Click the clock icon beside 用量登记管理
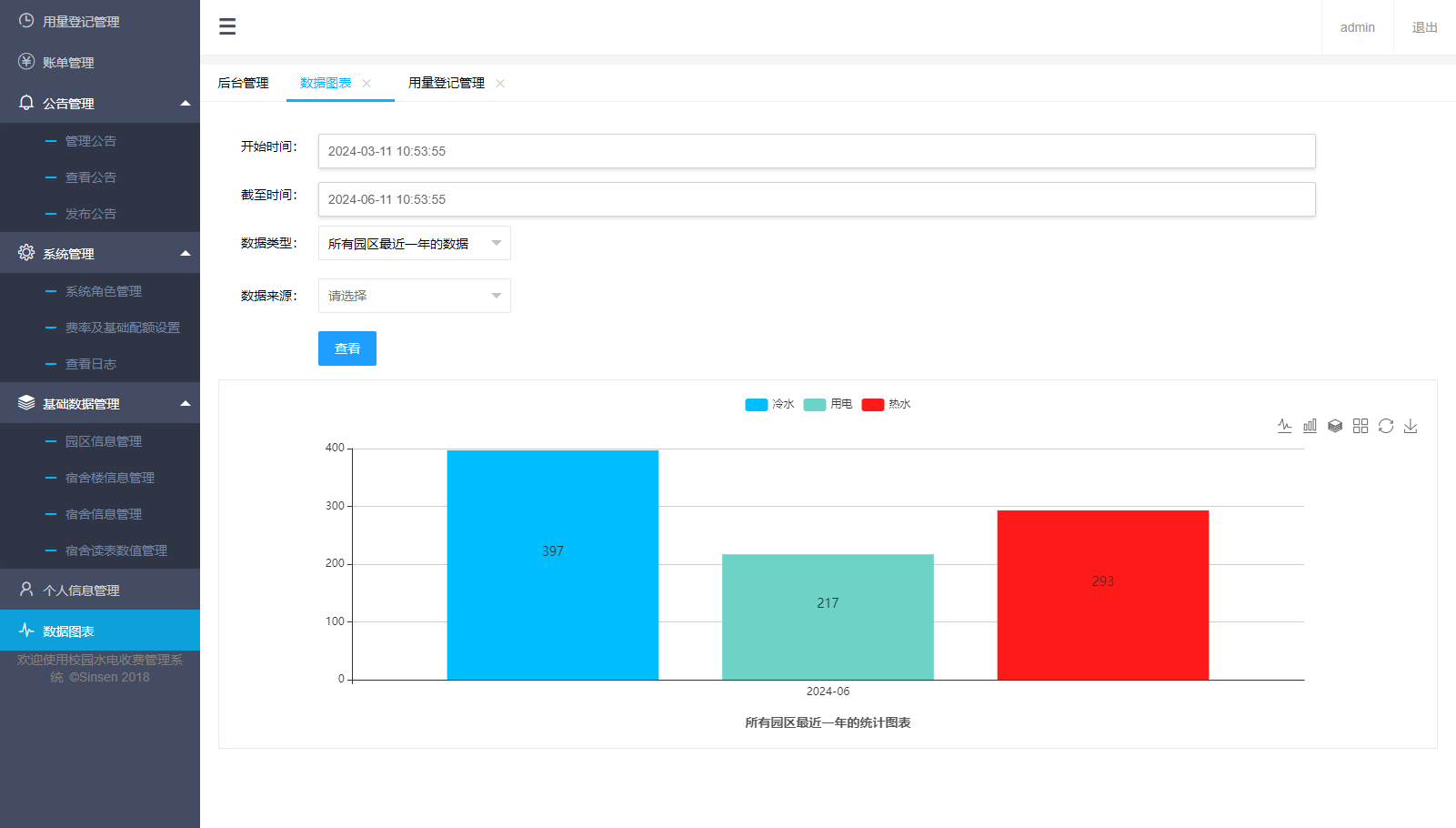 26,20
